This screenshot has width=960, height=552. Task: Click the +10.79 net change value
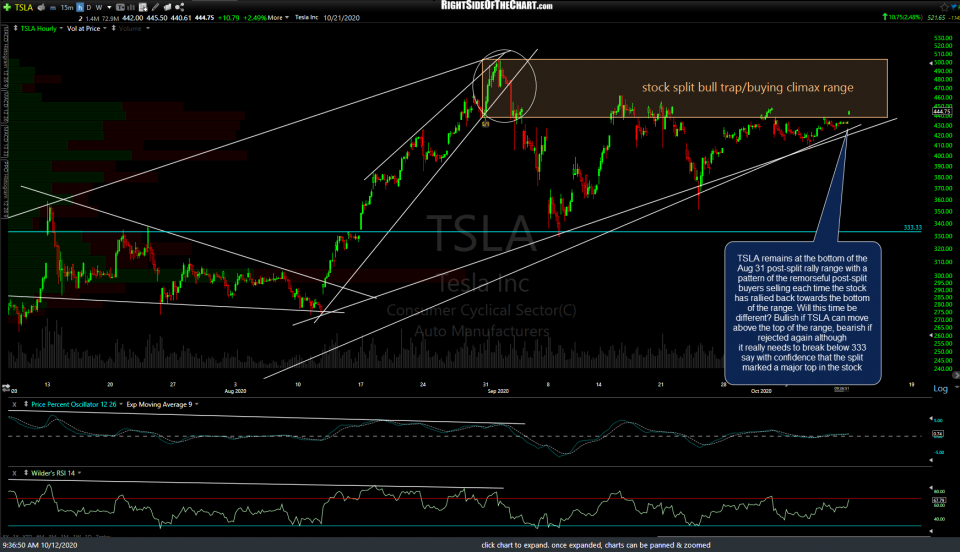pyautogui.click(x=230, y=18)
